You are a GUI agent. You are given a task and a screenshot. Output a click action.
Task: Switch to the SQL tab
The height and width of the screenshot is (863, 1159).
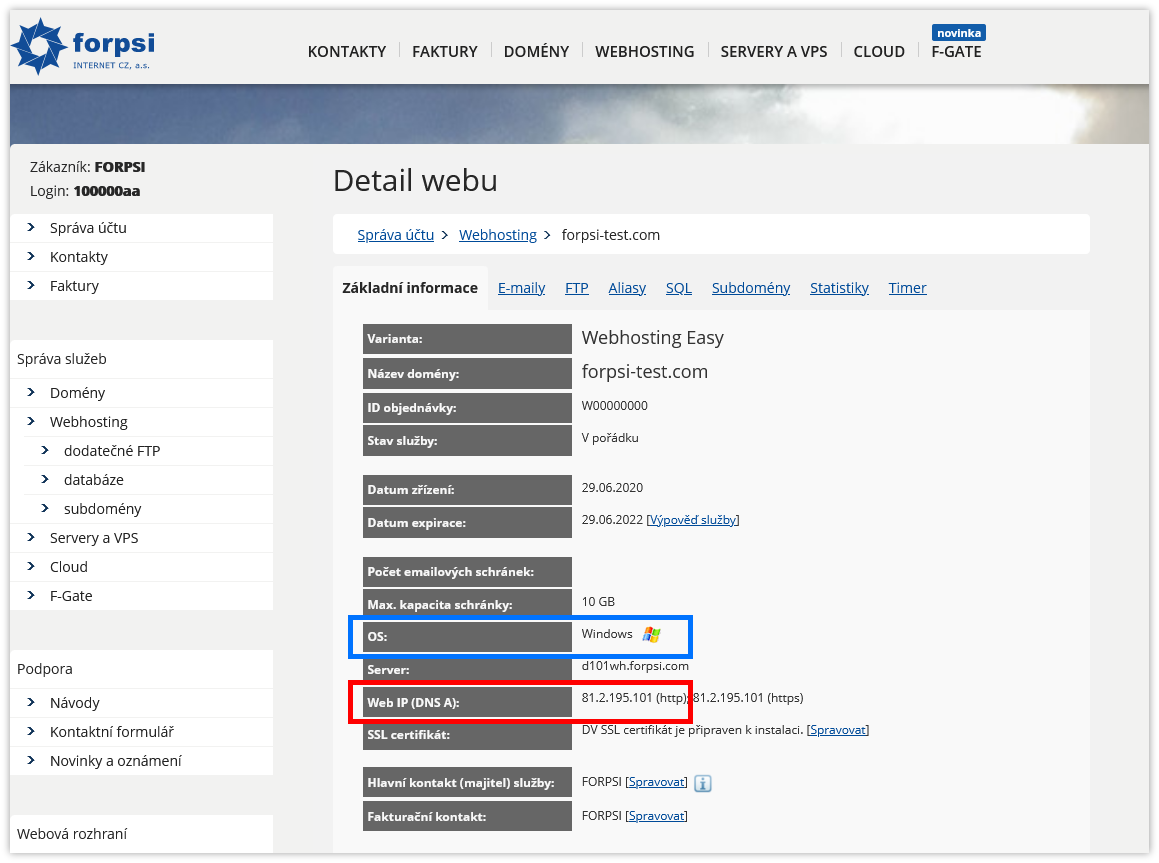click(x=678, y=288)
